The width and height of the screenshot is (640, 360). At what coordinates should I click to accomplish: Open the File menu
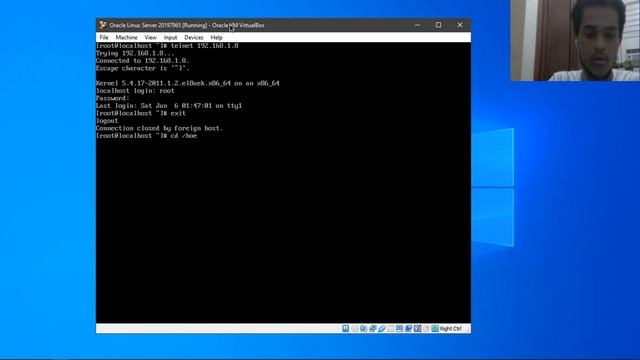point(104,37)
